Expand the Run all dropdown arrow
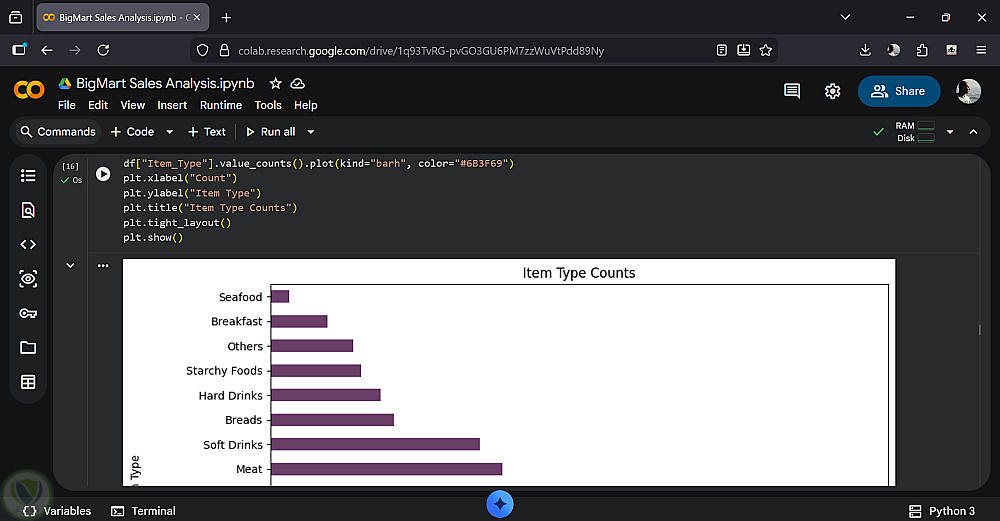Screen dimensions: 1000x521 tap(311, 132)
